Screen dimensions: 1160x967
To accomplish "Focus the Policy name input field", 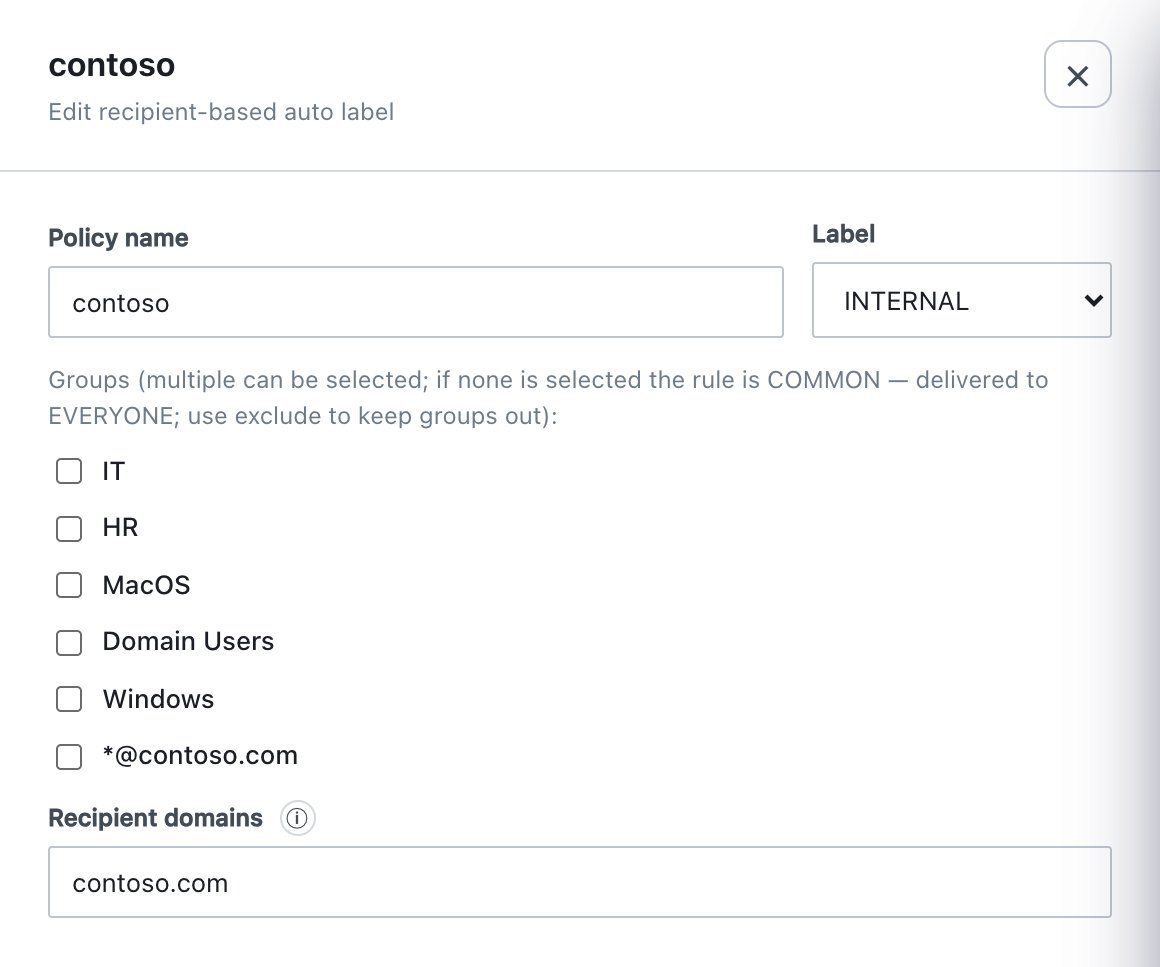I will tap(416, 302).
